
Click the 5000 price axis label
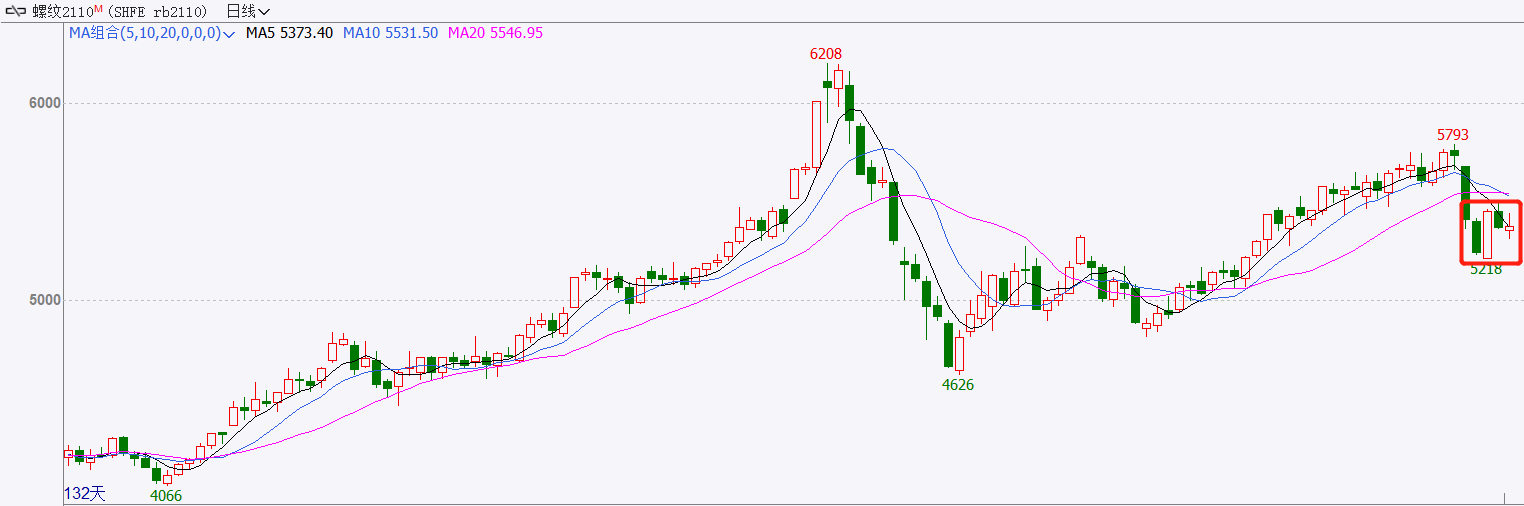(45, 300)
